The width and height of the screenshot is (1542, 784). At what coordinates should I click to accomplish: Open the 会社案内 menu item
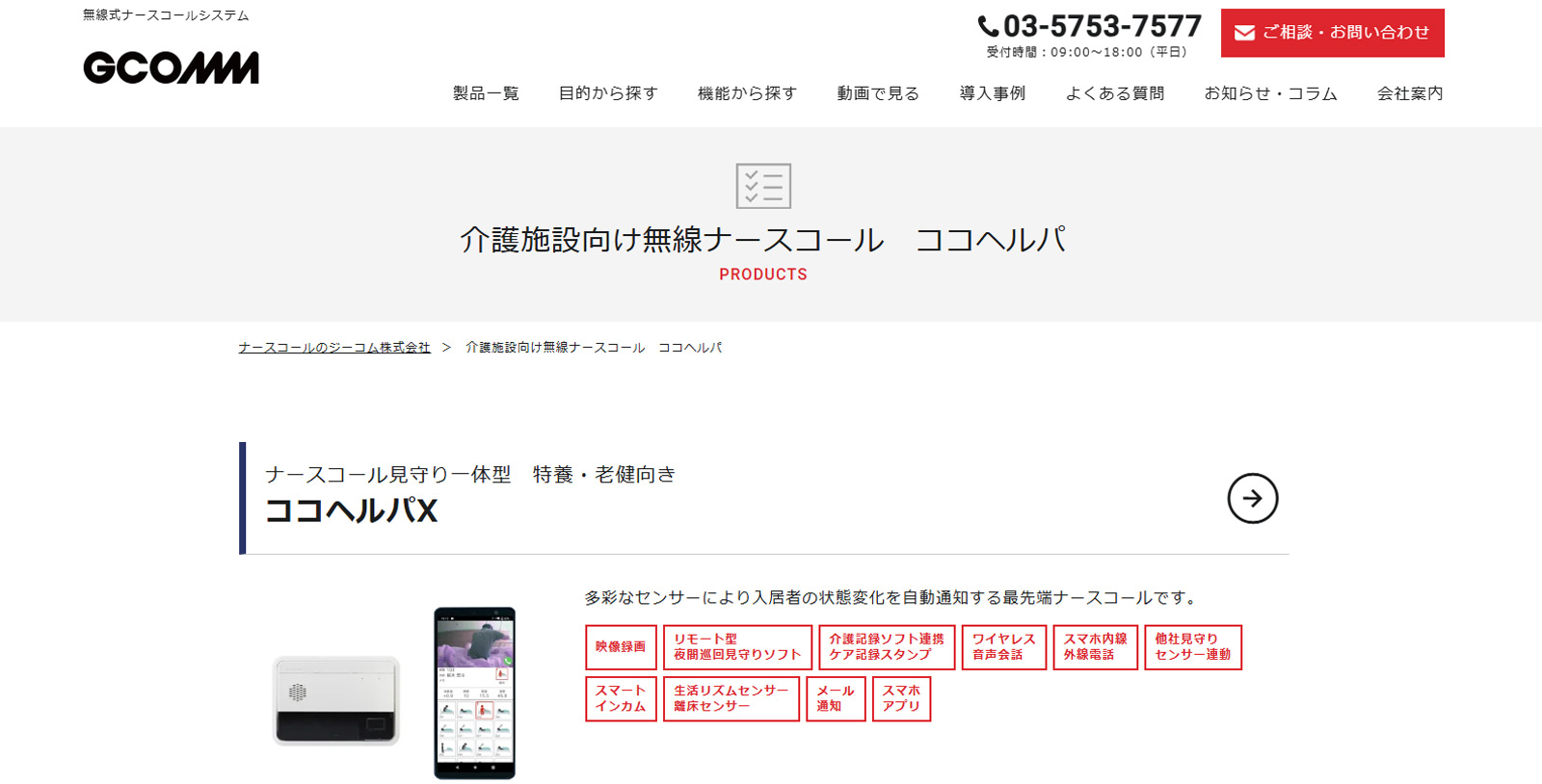pos(1410,93)
